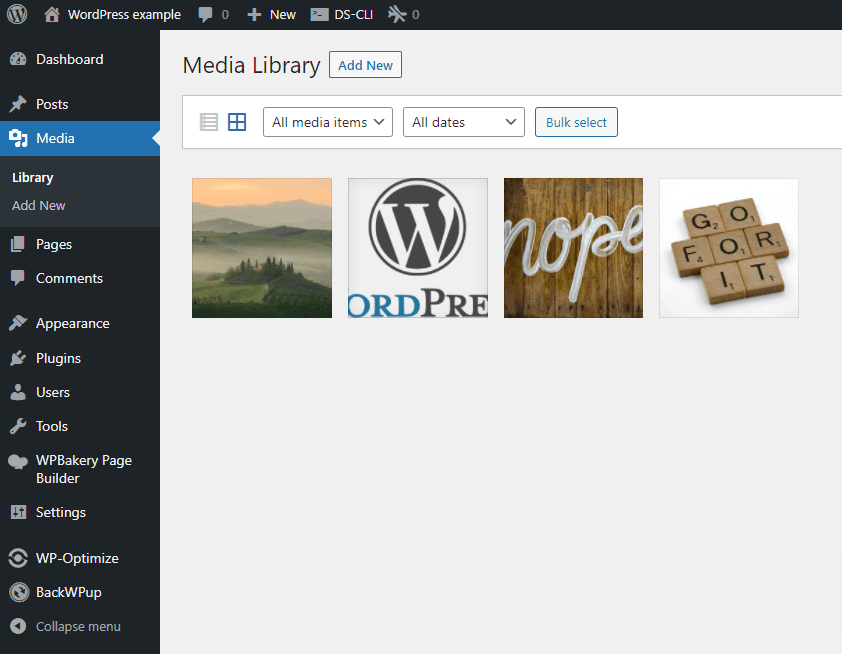The height and width of the screenshot is (654, 842).
Task: Click the Comments icon in sidebar
Action: [18, 278]
